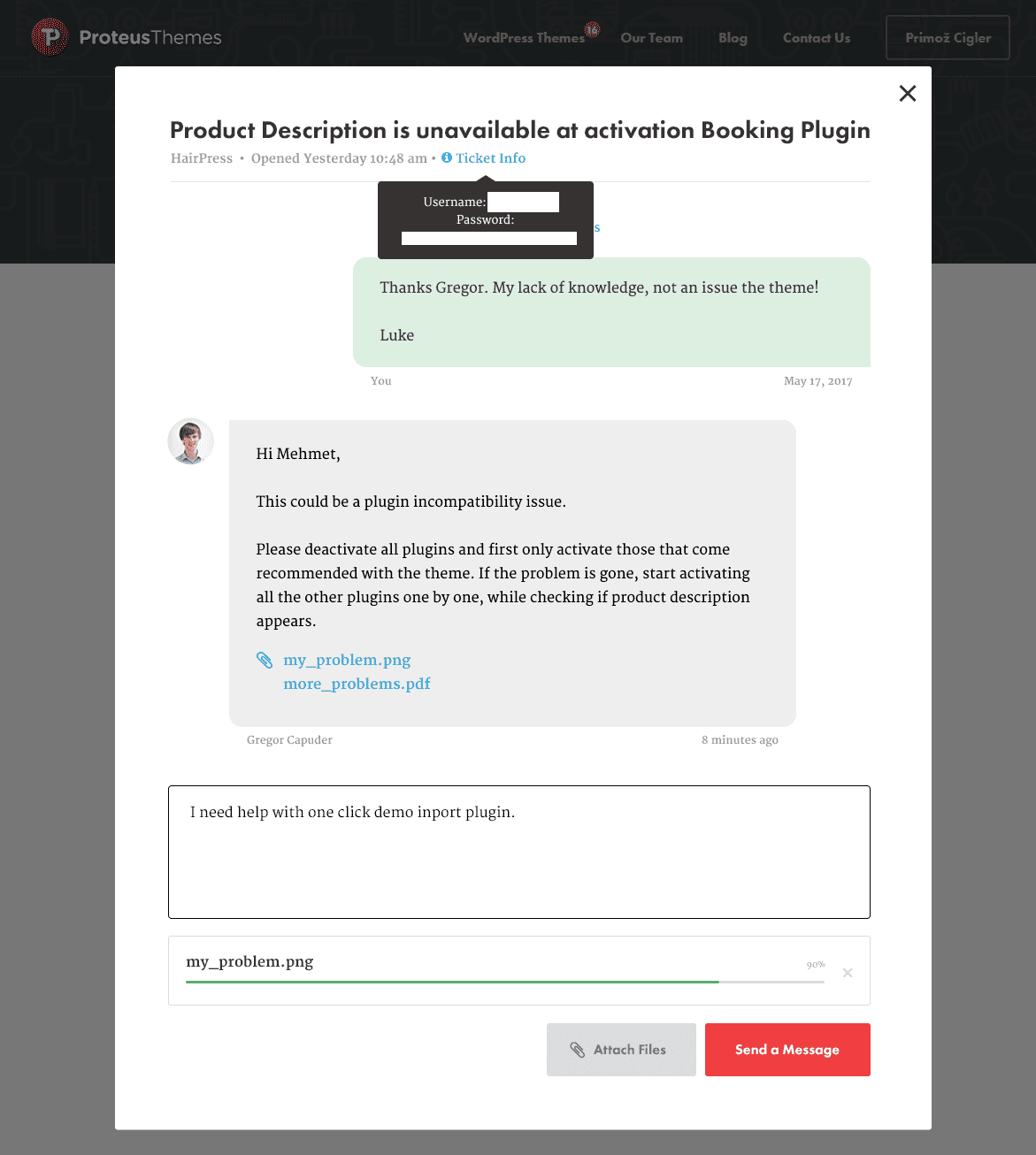Click the Attach Files button
The width and height of the screenshot is (1036, 1155).
[621, 1050]
